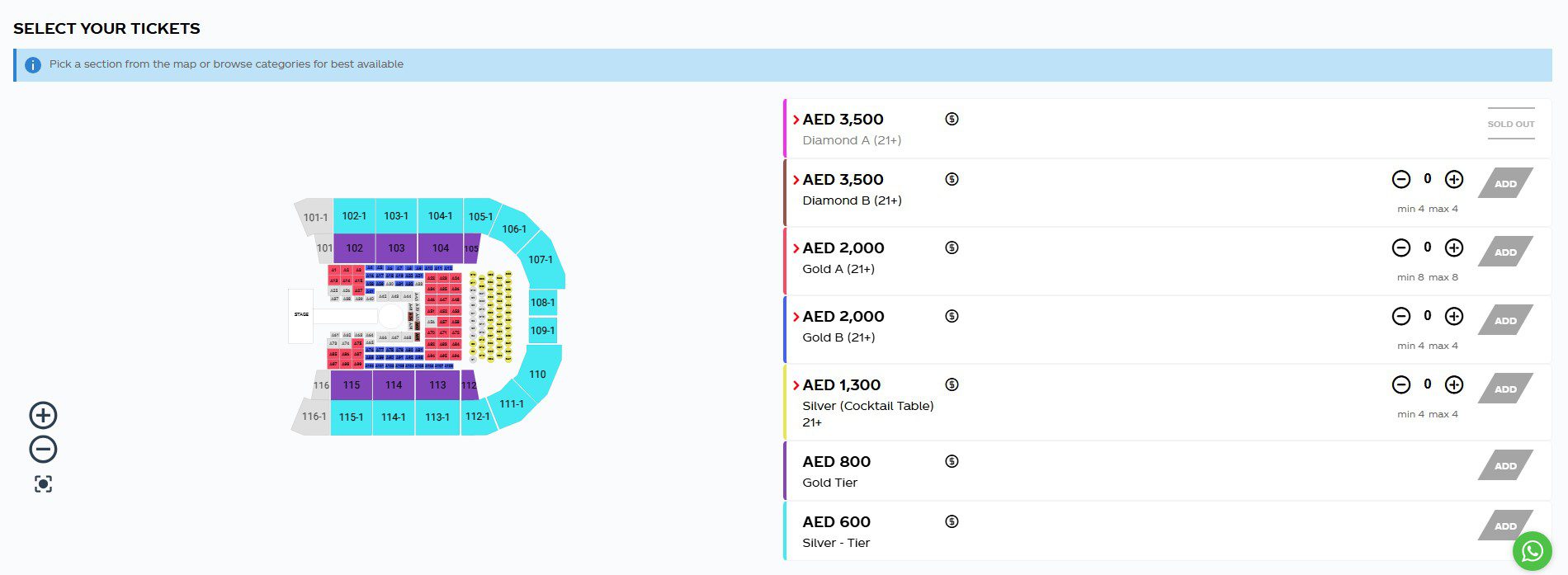This screenshot has width=1568, height=575.
Task: Expand the Gold A (21+) category
Action: coord(796,248)
